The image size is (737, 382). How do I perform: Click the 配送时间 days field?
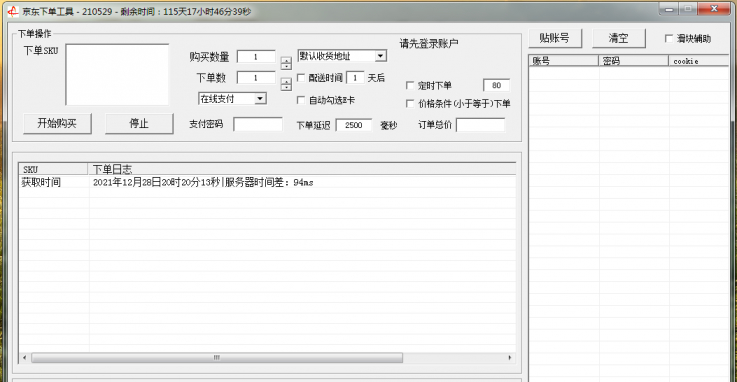coord(355,78)
